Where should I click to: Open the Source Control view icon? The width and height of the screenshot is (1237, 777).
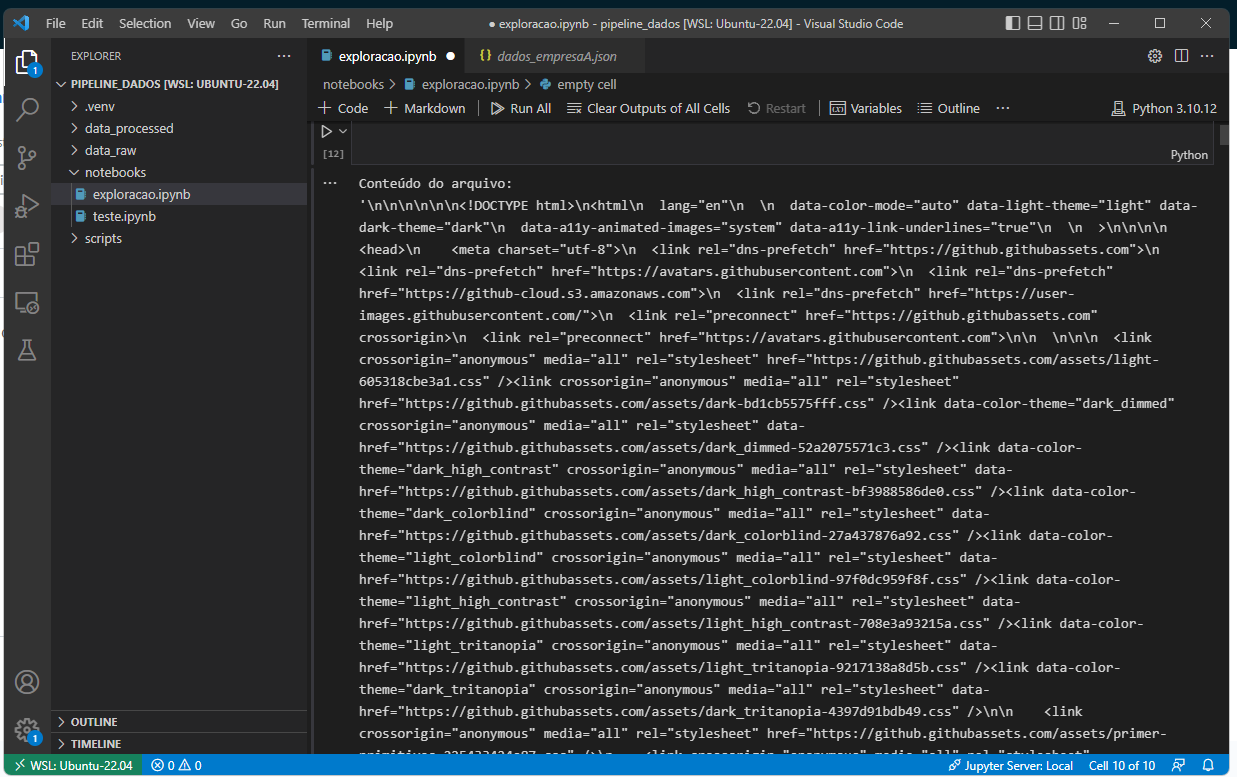27,157
